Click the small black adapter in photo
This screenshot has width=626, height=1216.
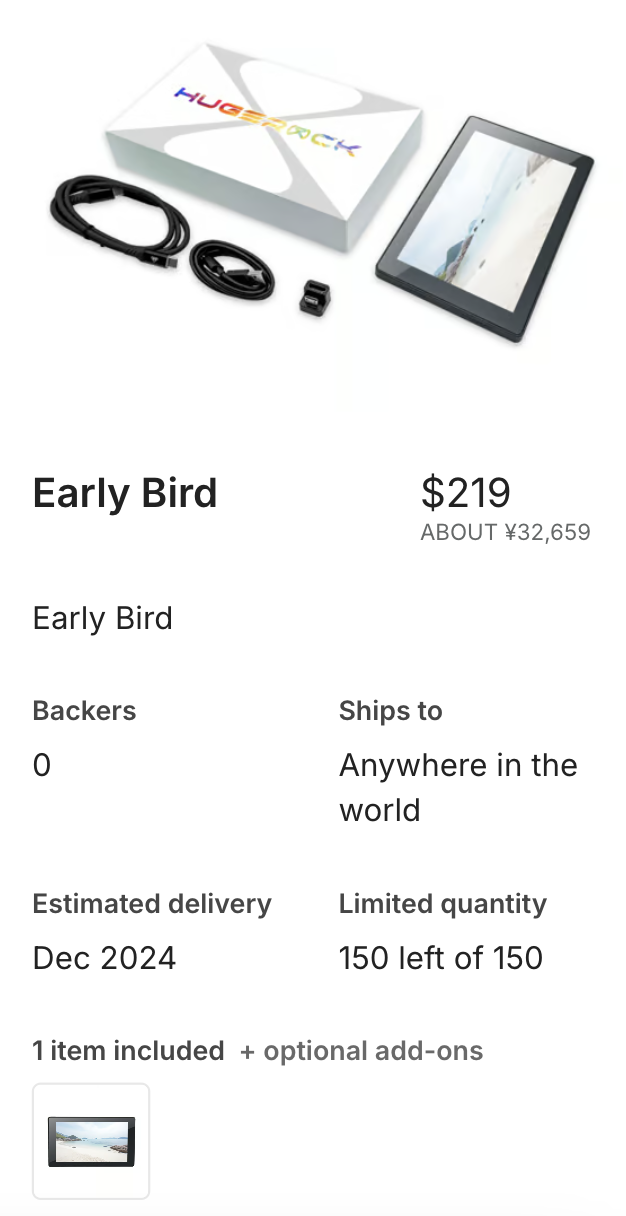pos(316,297)
